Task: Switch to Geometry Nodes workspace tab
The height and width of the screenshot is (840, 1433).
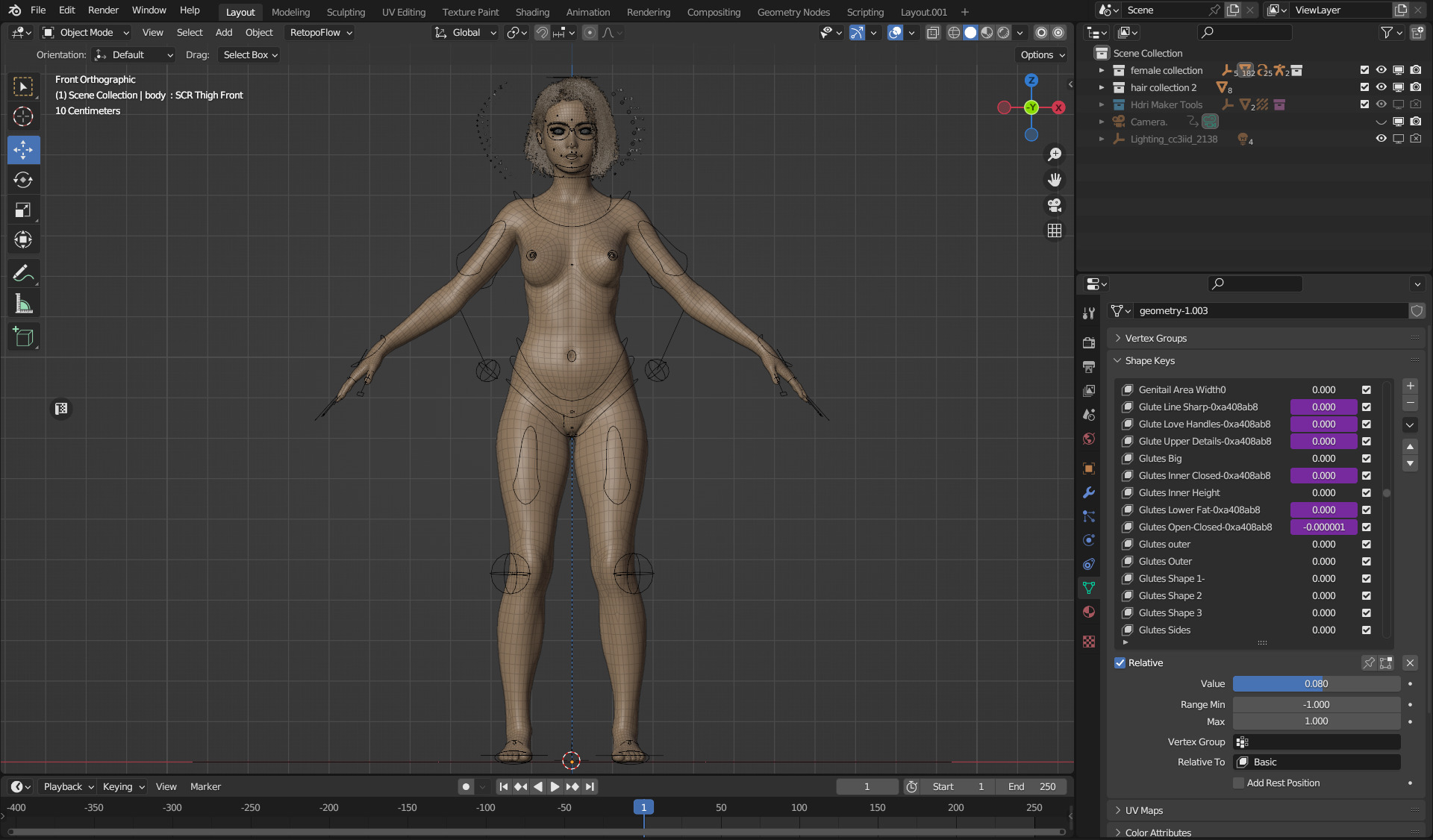Action: (793, 12)
